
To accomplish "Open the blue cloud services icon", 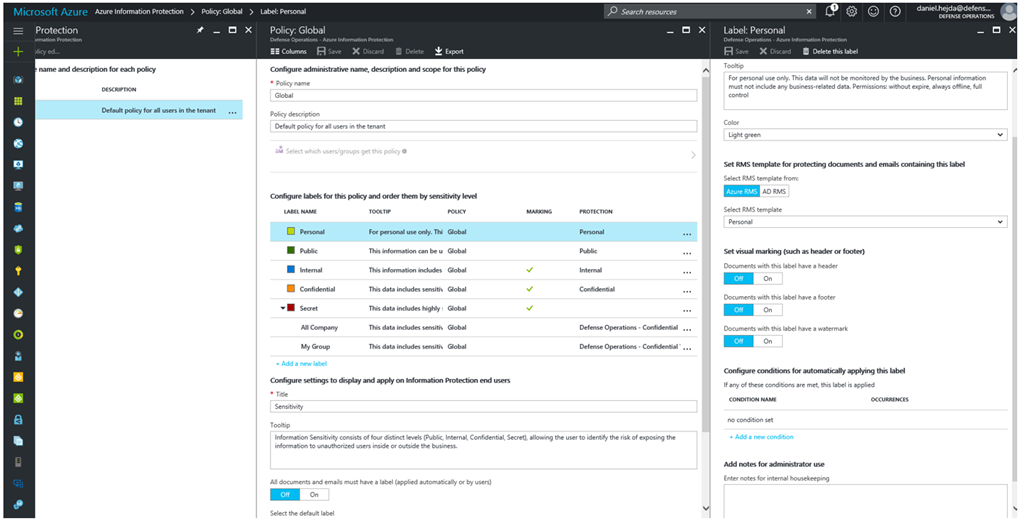I will tap(18, 229).
